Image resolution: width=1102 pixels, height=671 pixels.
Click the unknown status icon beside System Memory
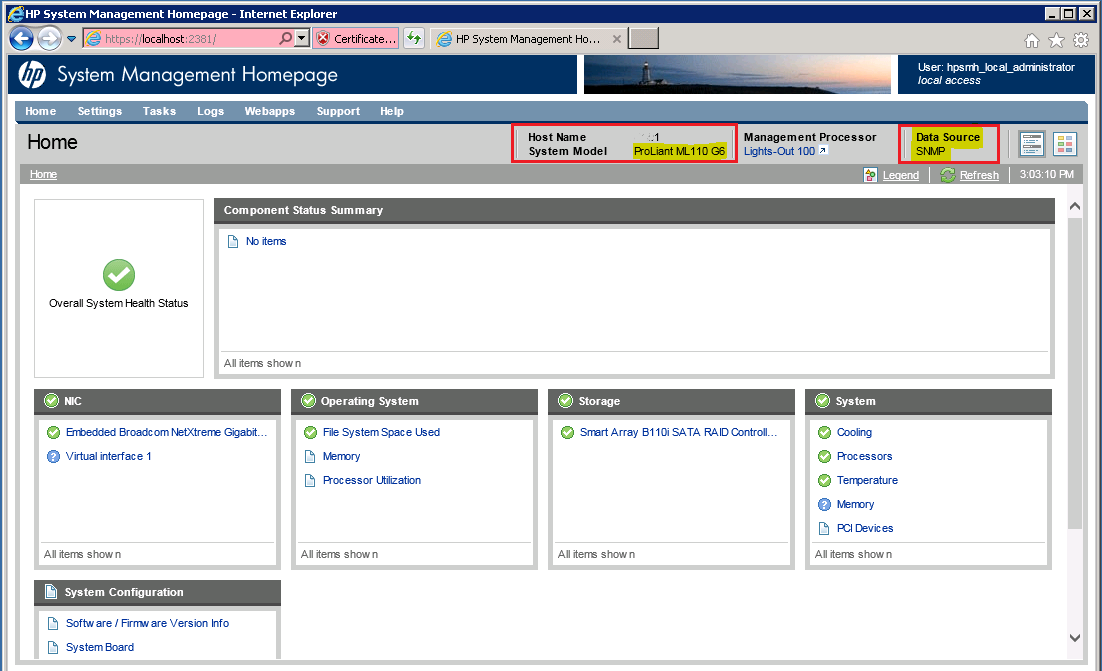click(824, 504)
